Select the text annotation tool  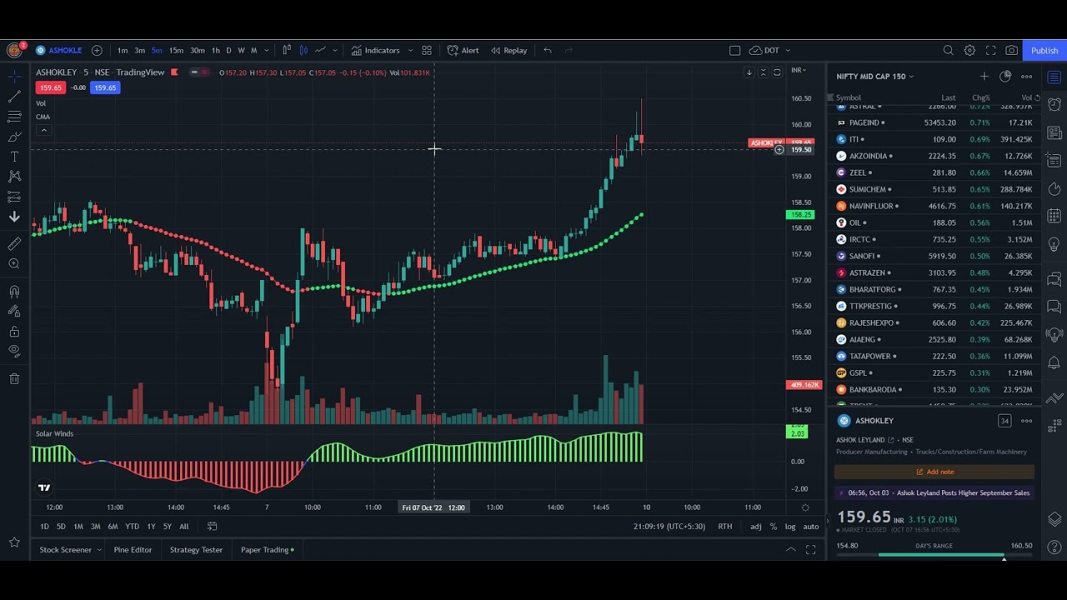point(14,156)
